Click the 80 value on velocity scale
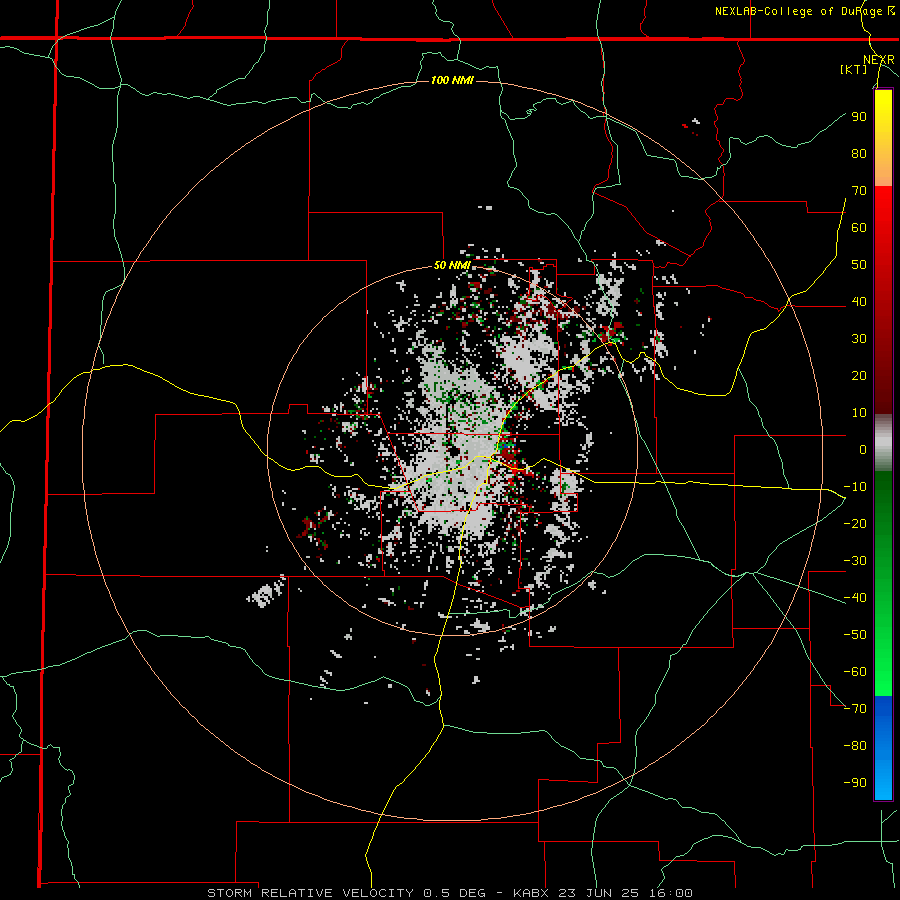The height and width of the screenshot is (900, 900). coord(859,153)
